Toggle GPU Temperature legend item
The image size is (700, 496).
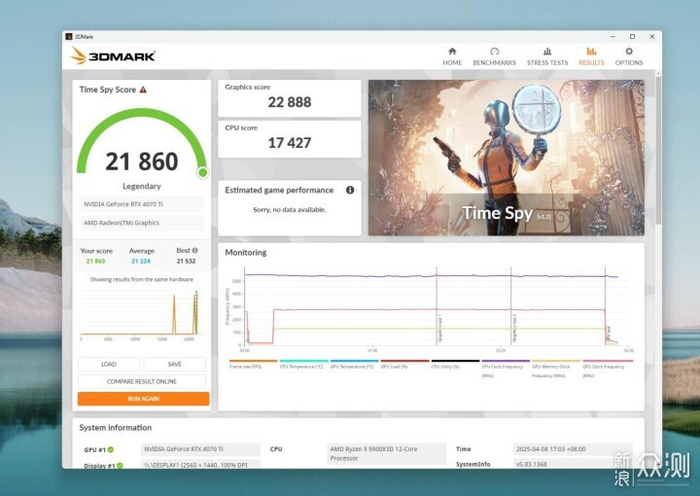tap(354, 364)
